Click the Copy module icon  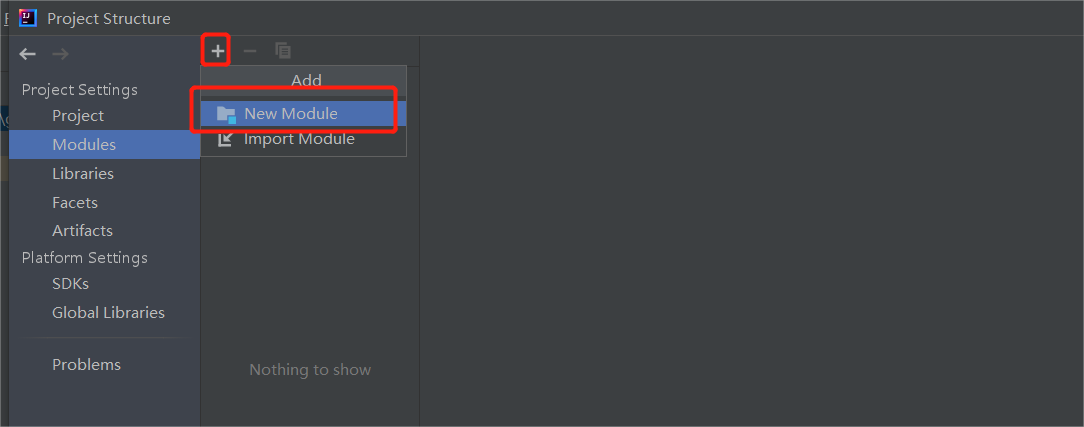(283, 51)
